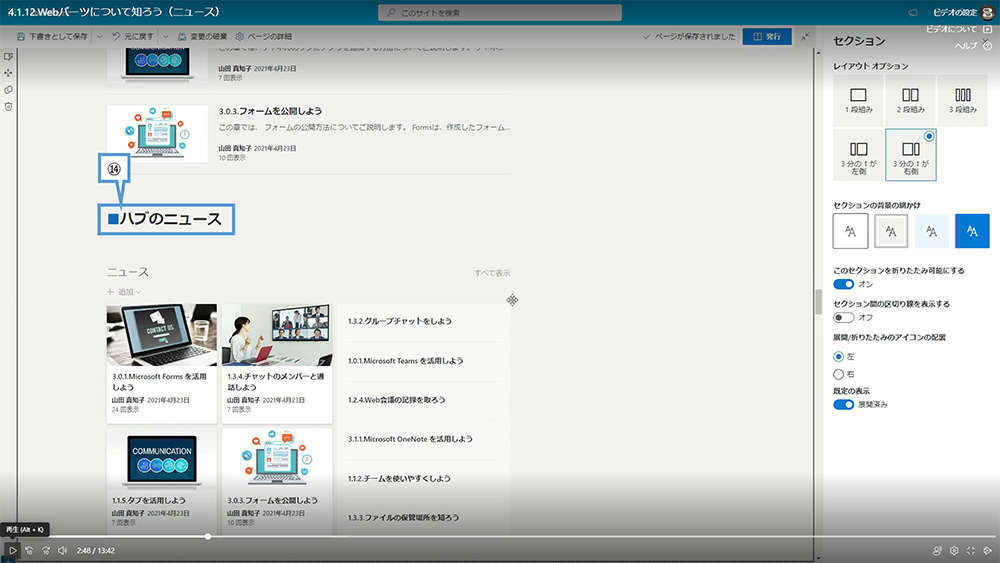The image size is (1000, 563).
Task: Open 1.3.3.ファイルの保管場所を知ろう item
Action: [403, 518]
